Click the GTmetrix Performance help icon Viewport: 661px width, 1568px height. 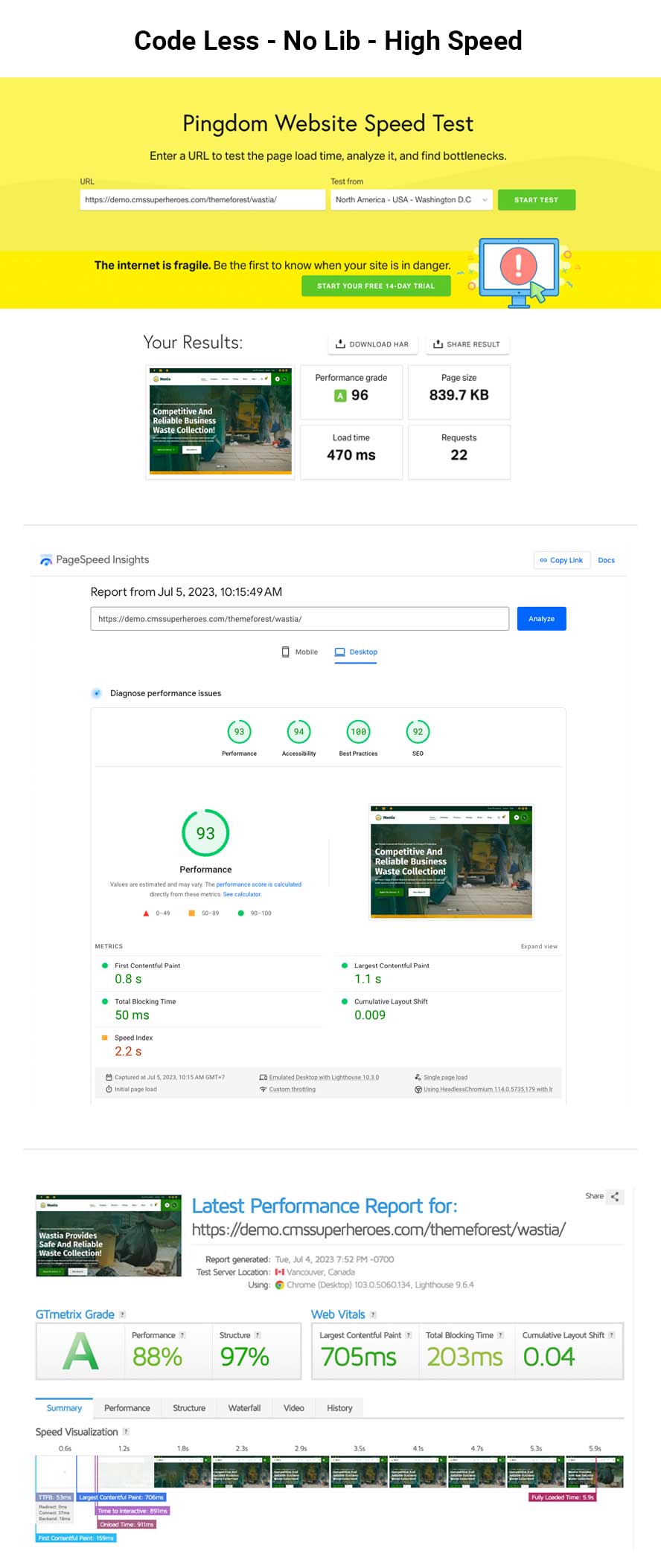pyautogui.click(x=182, y=1335)
